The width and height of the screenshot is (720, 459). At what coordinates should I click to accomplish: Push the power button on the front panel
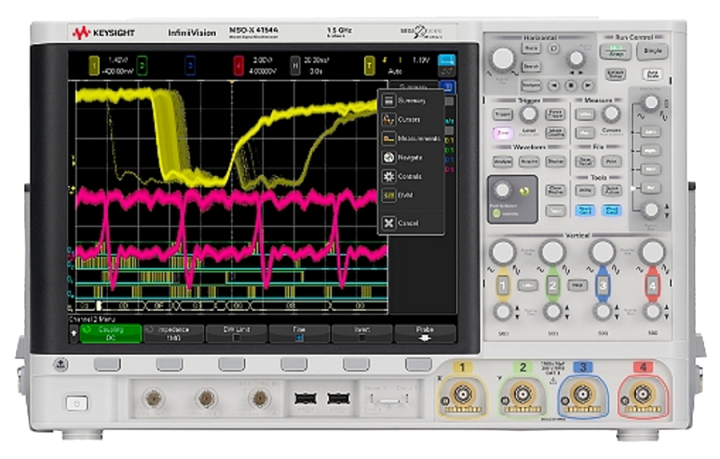[77, 403]
